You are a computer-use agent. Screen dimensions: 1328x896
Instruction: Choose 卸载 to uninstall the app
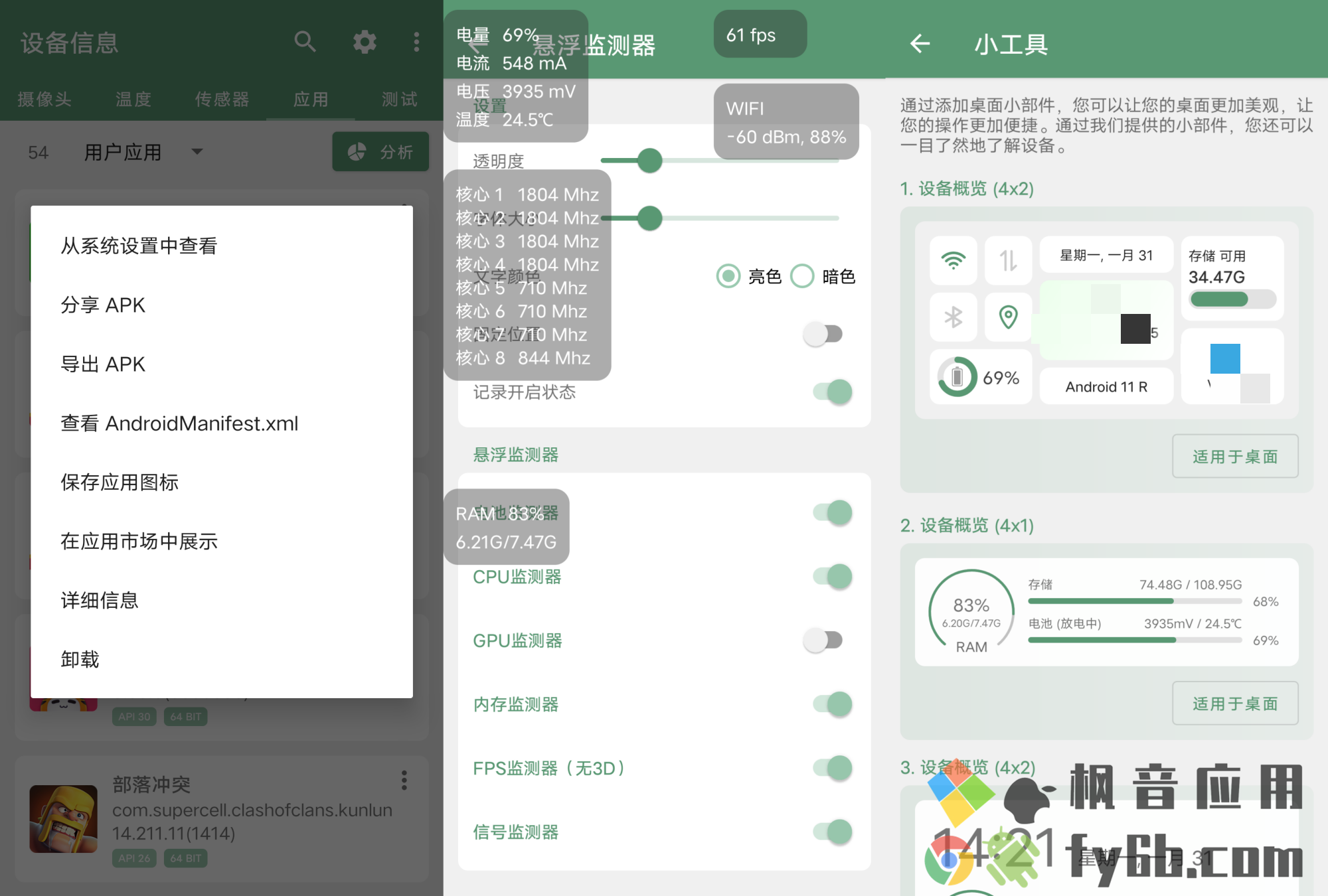(x=222, y=659)
